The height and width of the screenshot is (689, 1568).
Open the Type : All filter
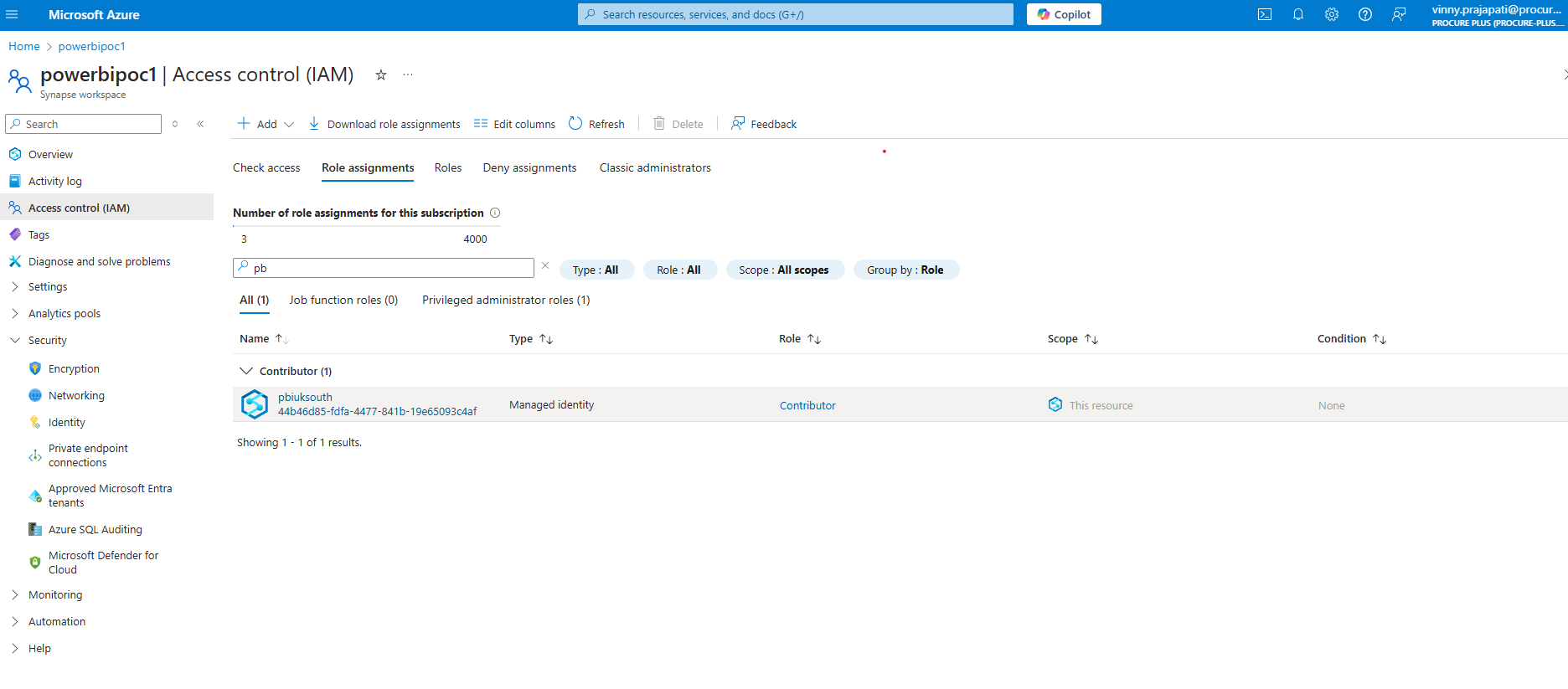596,270
